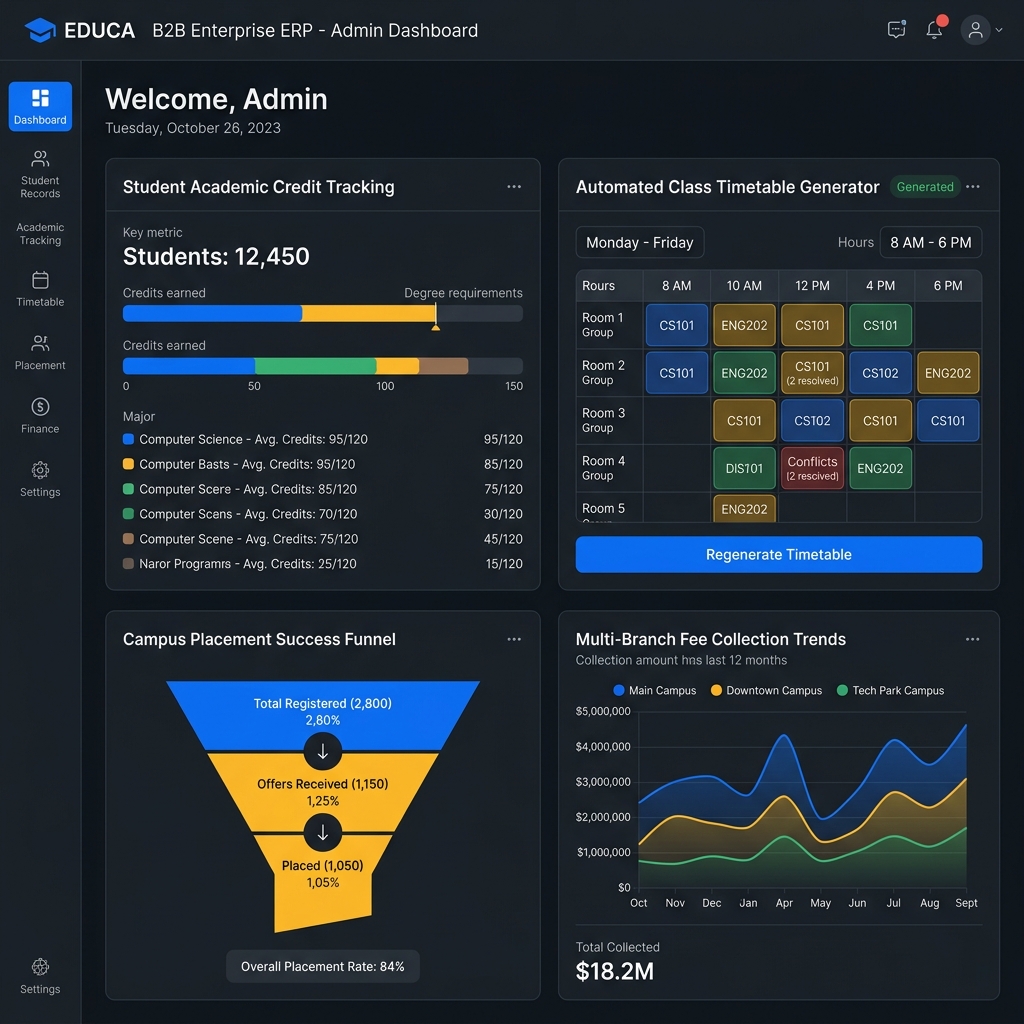The width and height of the screenshot is (1024, 1024).
Task: Open the notifications bell
Action: tap(935, 30)
